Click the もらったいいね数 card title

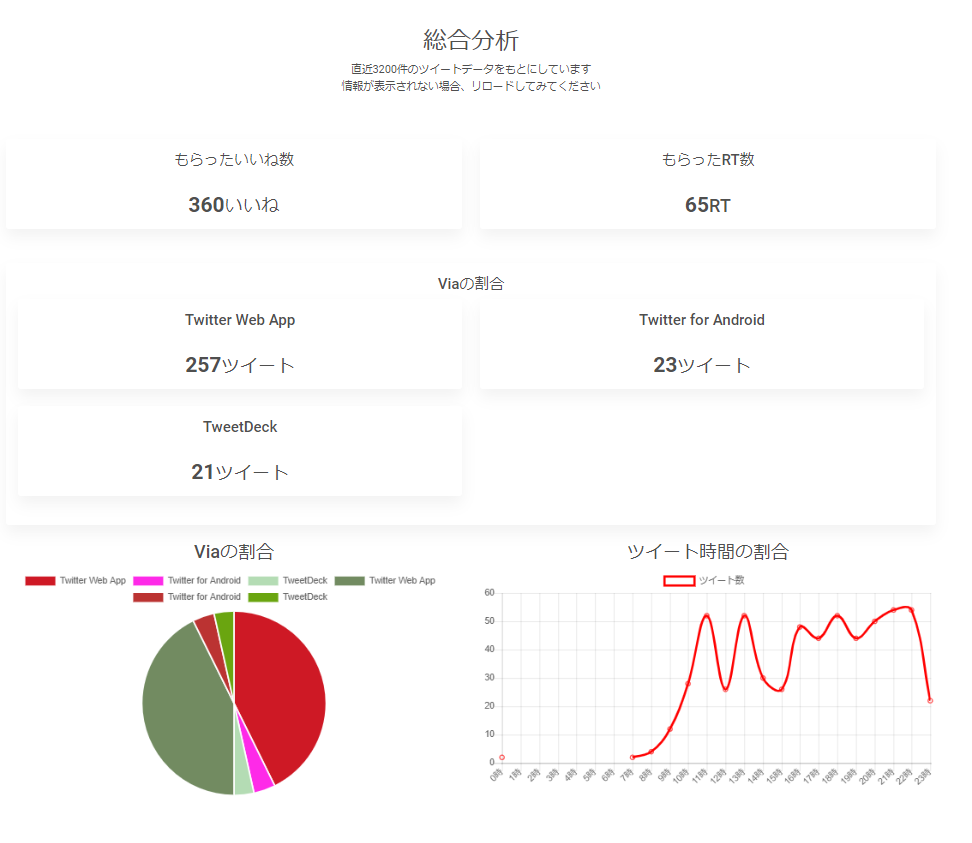(234, 159)
